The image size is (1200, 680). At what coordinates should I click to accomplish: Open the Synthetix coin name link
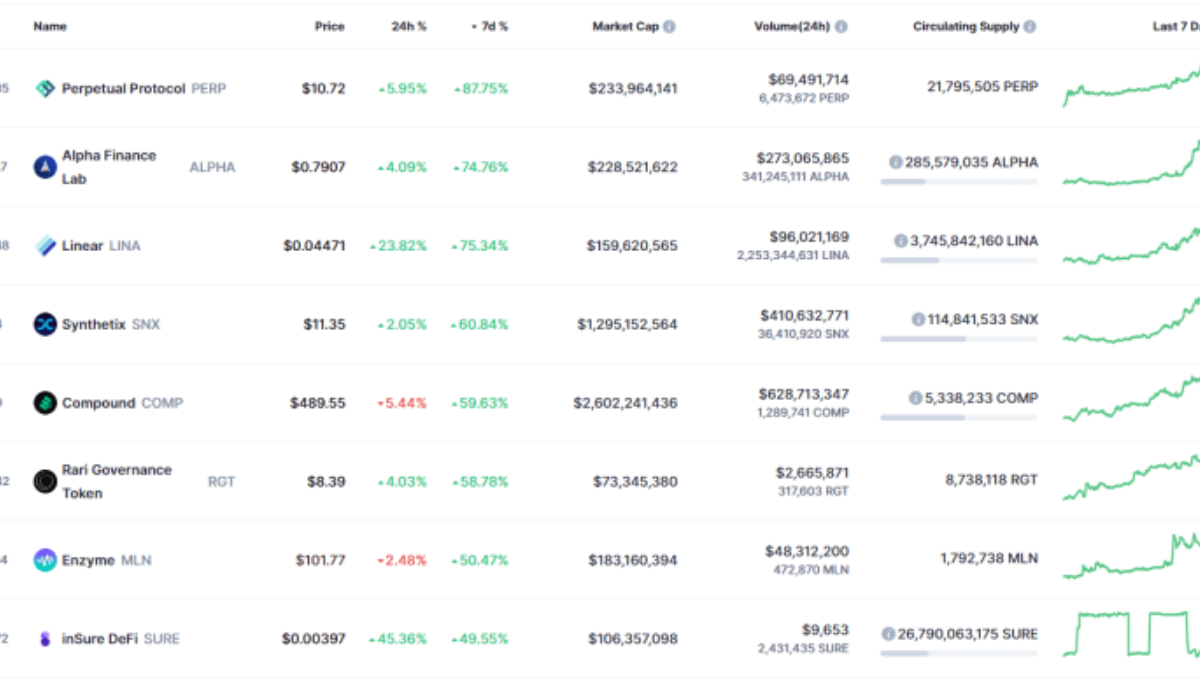(x=94, y=324)
